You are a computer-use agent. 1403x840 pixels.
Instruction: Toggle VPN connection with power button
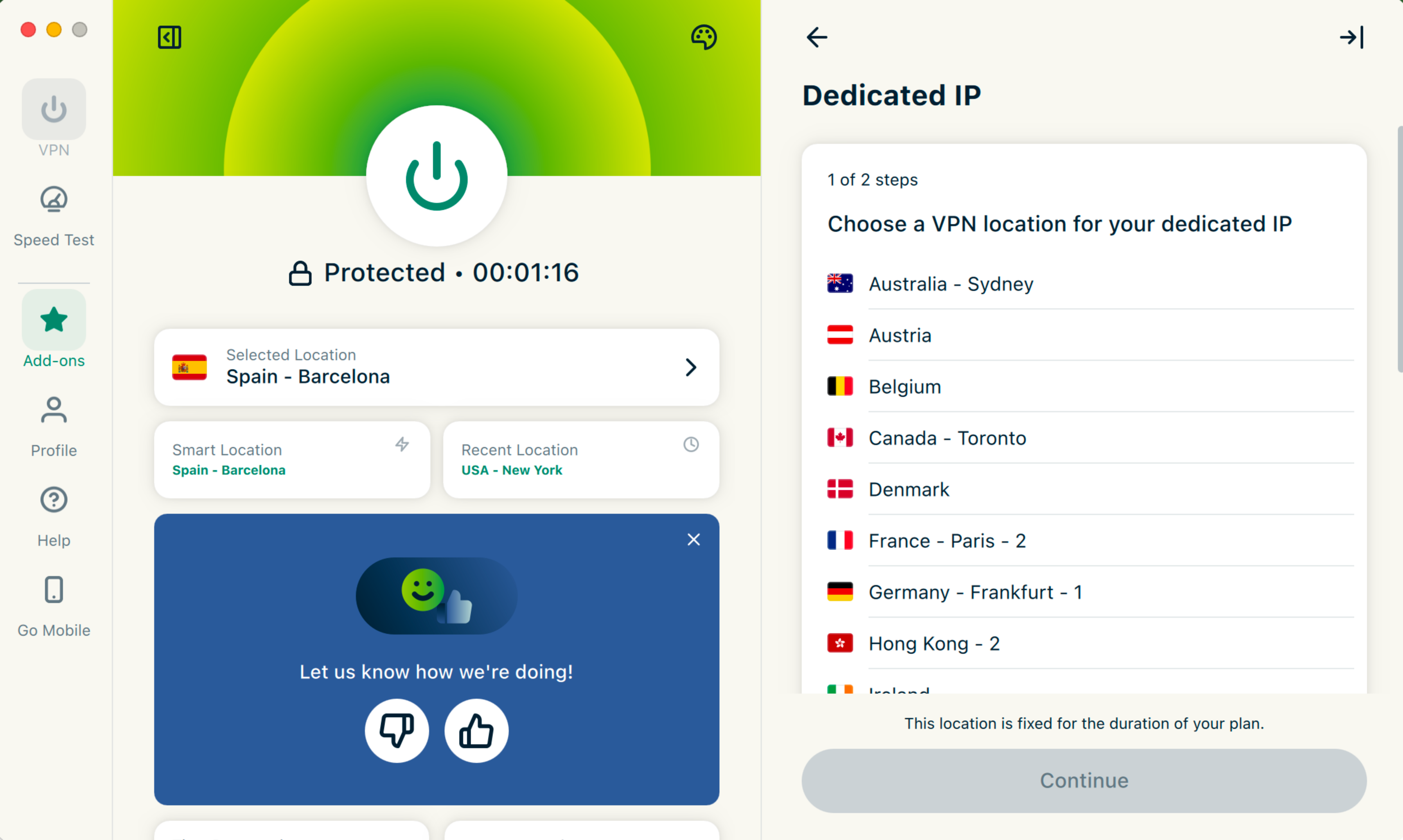[437, 176]
